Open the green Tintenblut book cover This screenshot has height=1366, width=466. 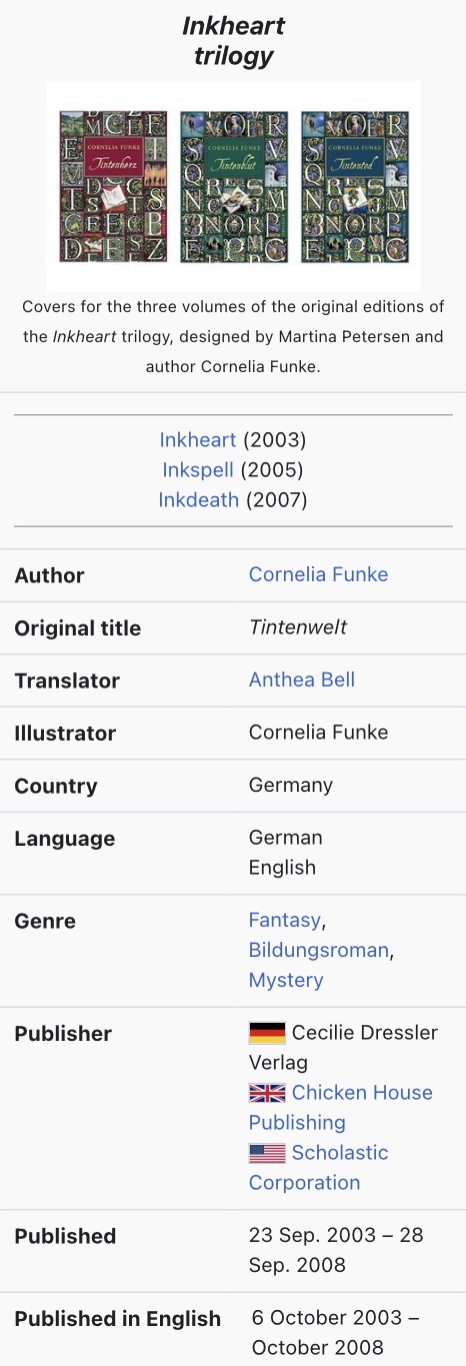234,186
